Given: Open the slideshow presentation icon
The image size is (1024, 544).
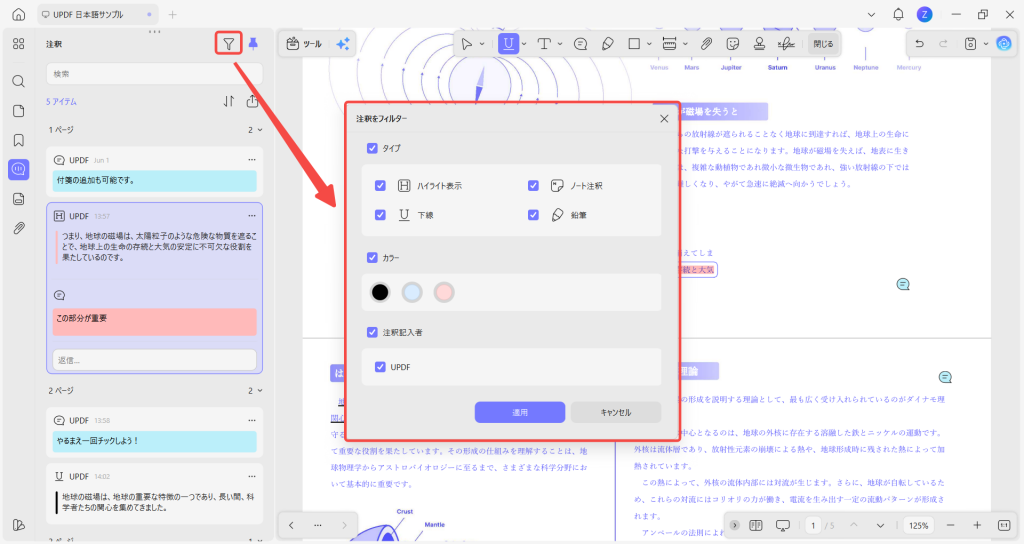Looking at the screenshot, I should click(782, 525).
